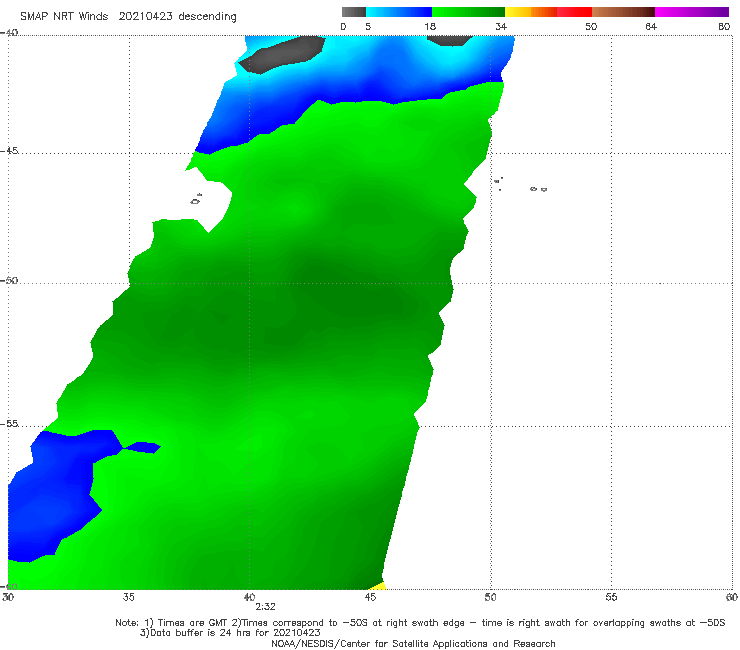Click the colorbar label '34'

tap(501, 27)
